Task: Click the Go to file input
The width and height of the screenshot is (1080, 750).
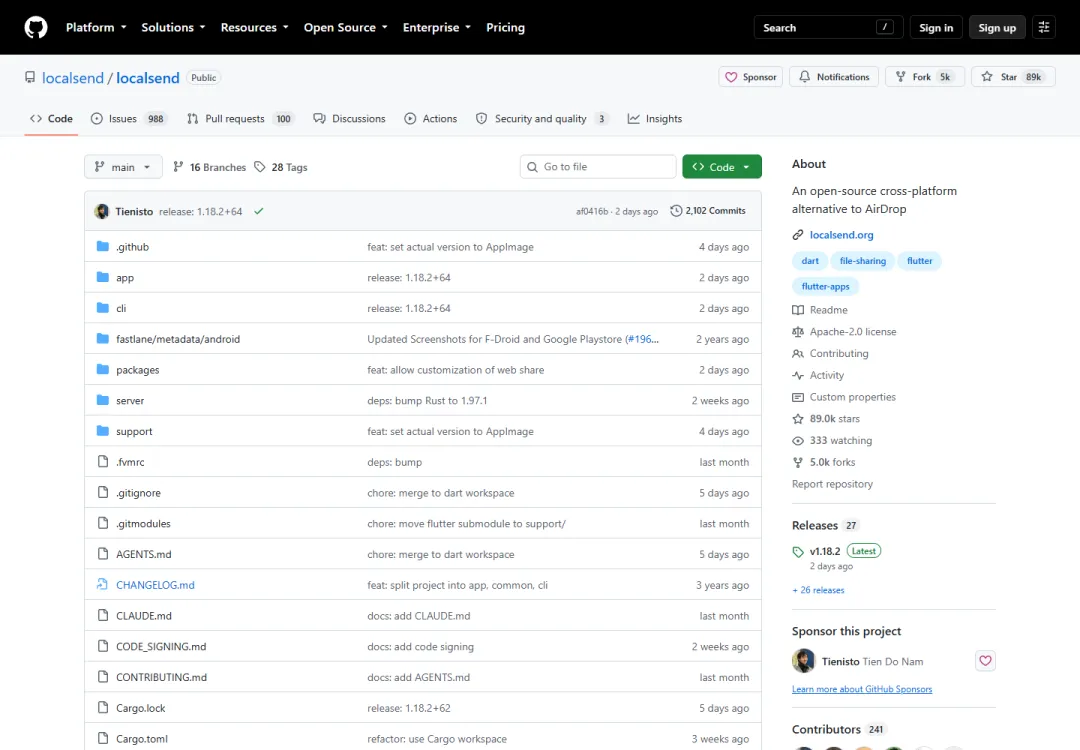Action: click(x=598, y=167)
